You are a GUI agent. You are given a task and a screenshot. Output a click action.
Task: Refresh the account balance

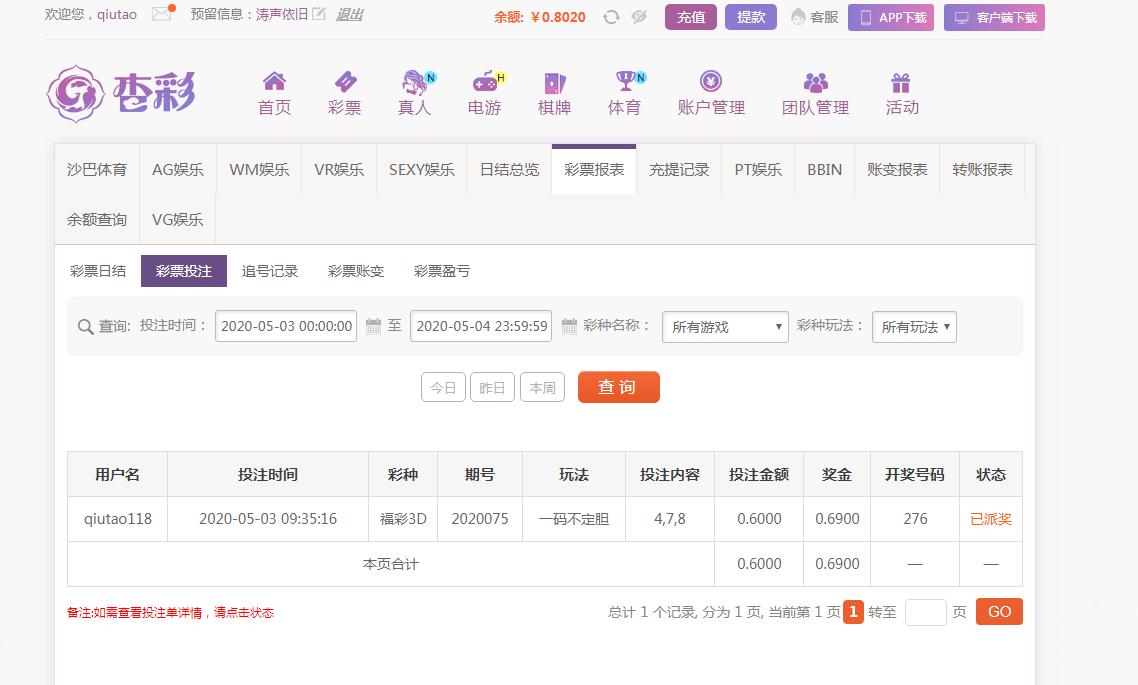click(x=611, y=17)
